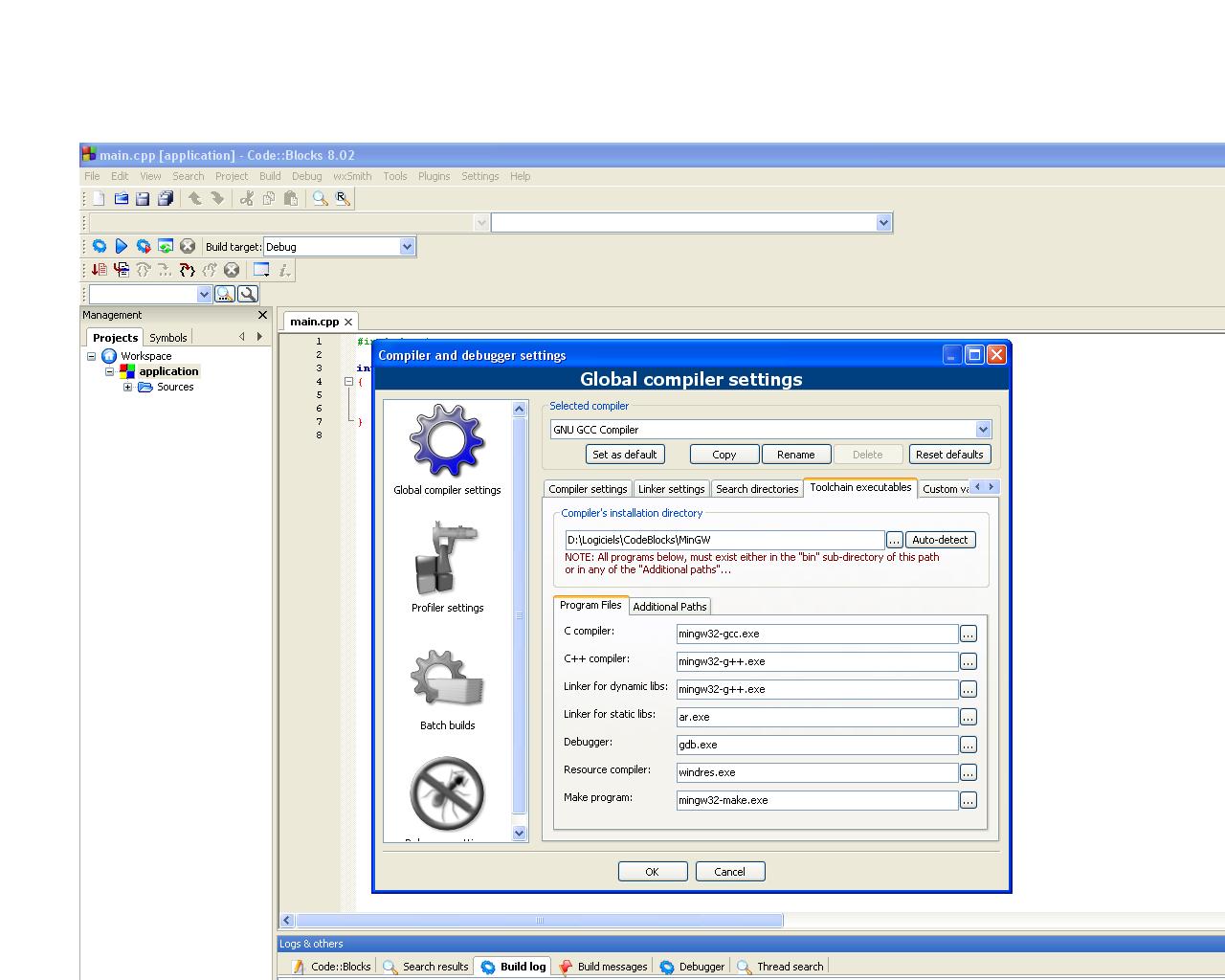This screenshot has width=1225, height=980.
Task: Click the Reset defaults button
Action: tap(949, 455)
